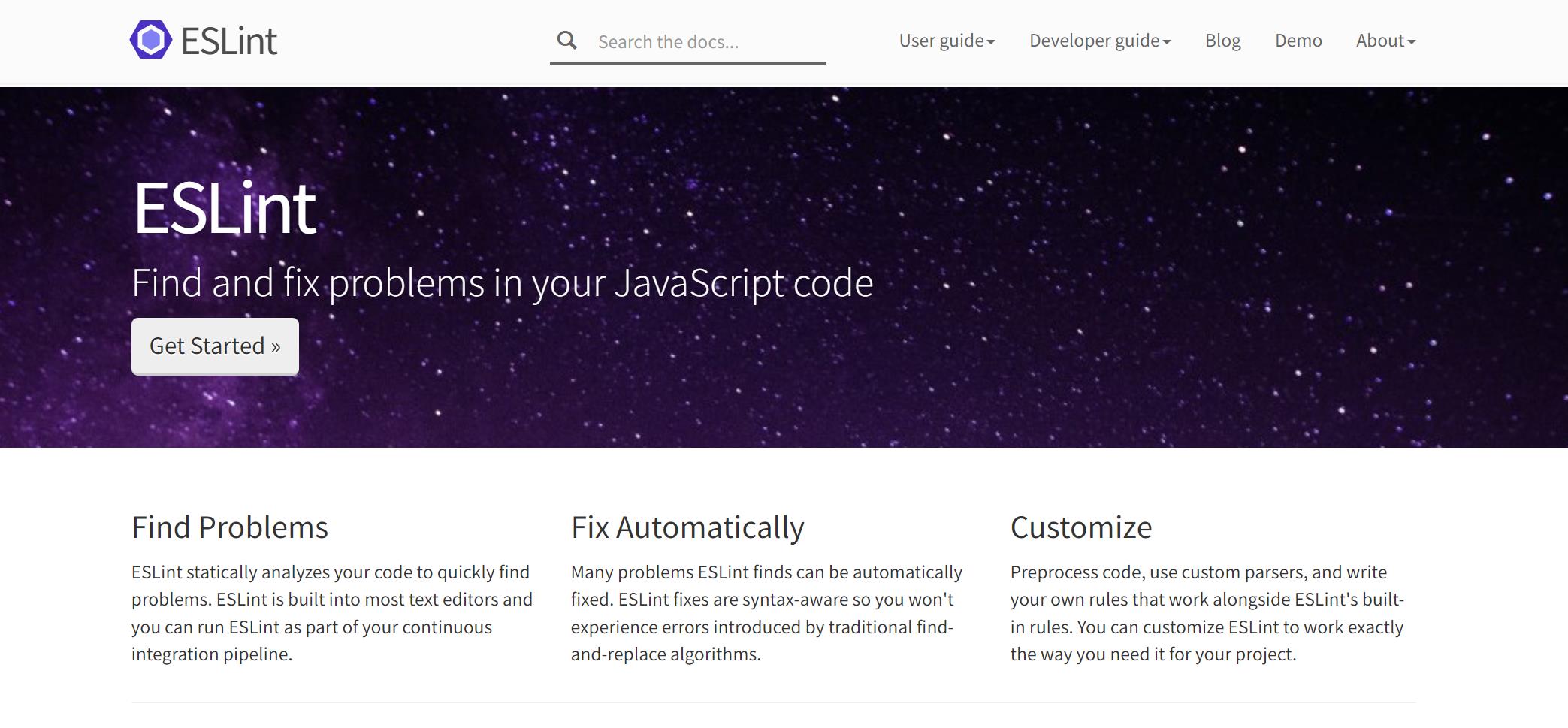
Task: Click the large ESLint hero title
Action: coord(225,208)
